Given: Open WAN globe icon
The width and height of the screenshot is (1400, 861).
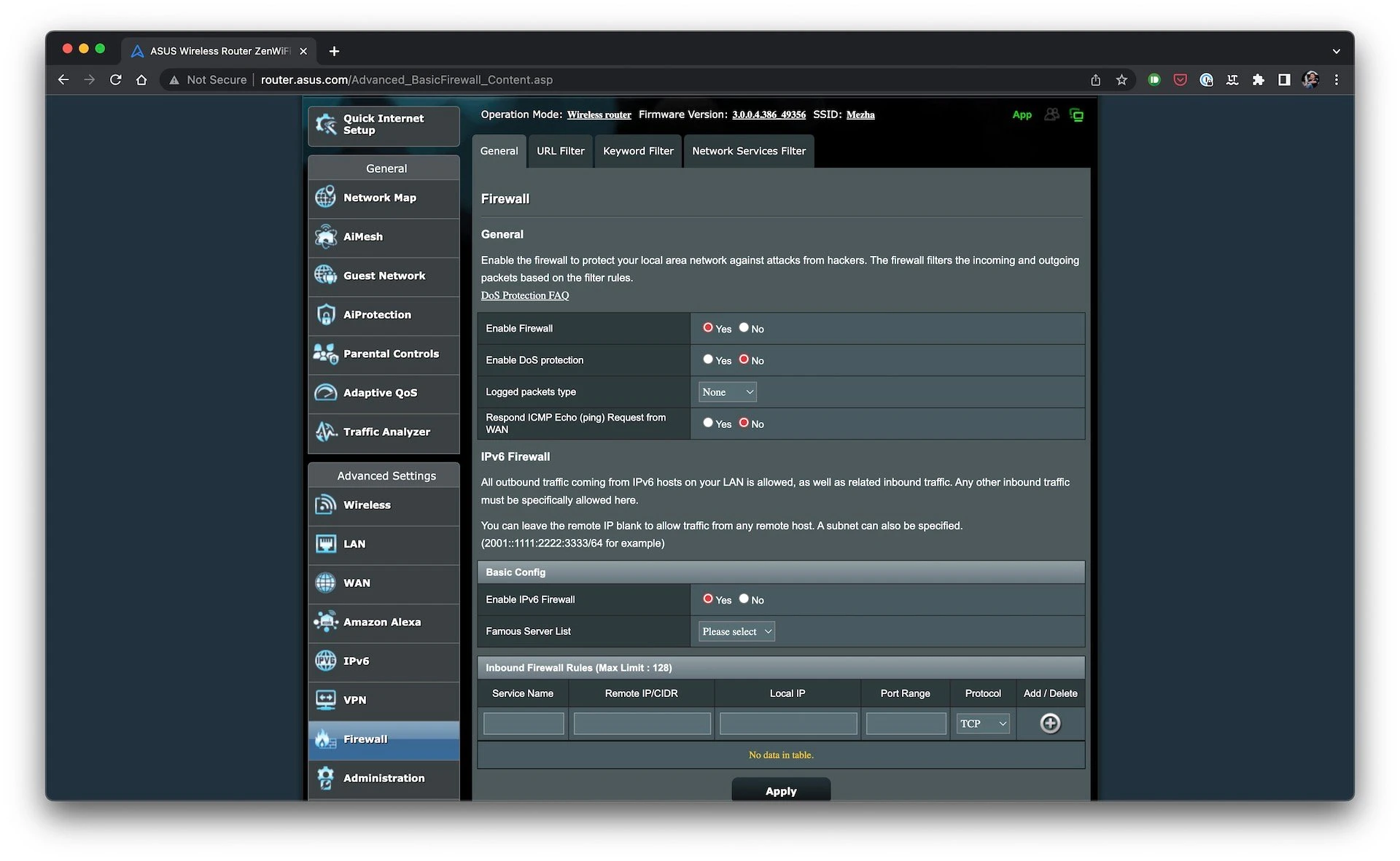Looking at the screenshot, I should coord(325,583).
